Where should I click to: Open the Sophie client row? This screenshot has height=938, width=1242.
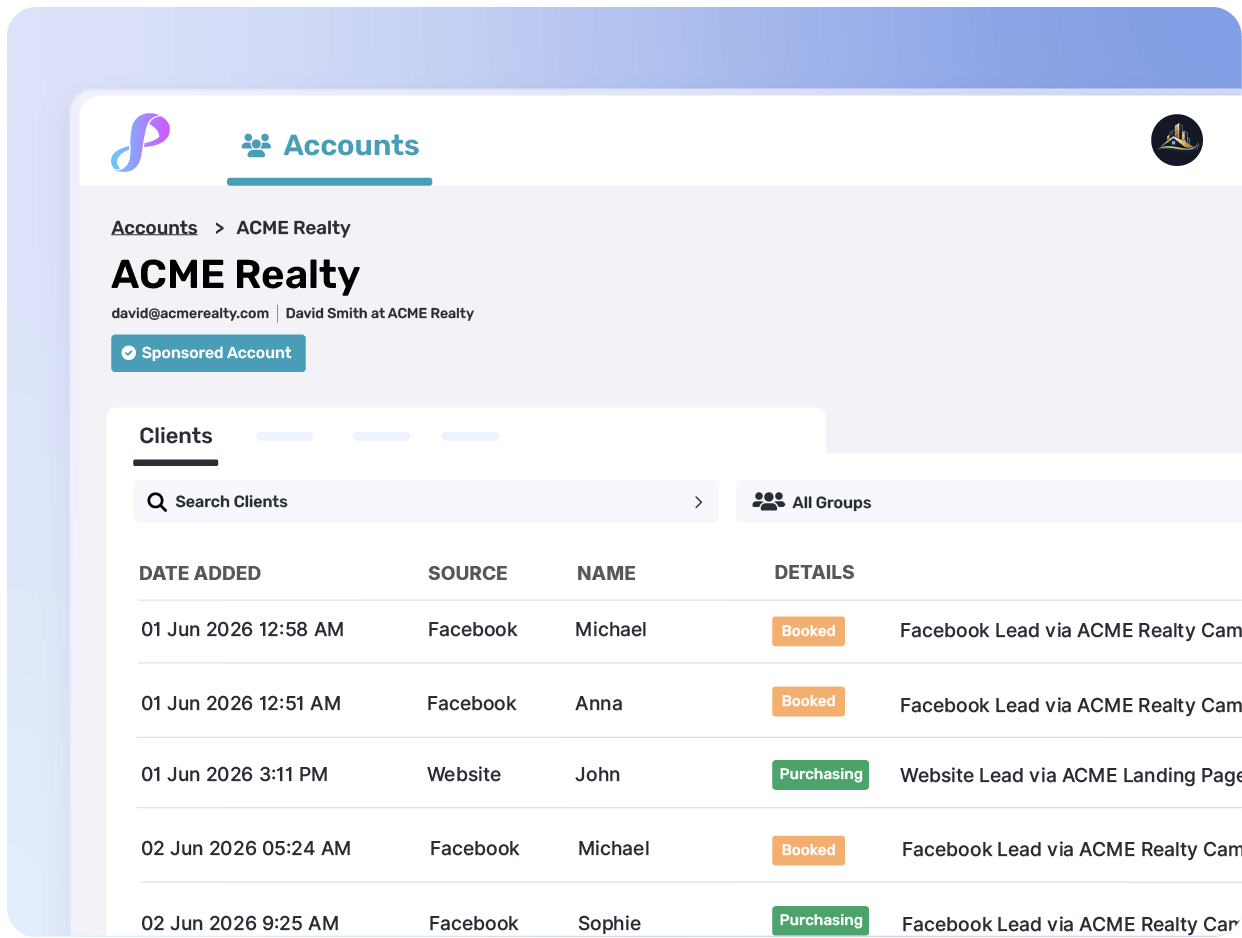(x=609, y=922)
